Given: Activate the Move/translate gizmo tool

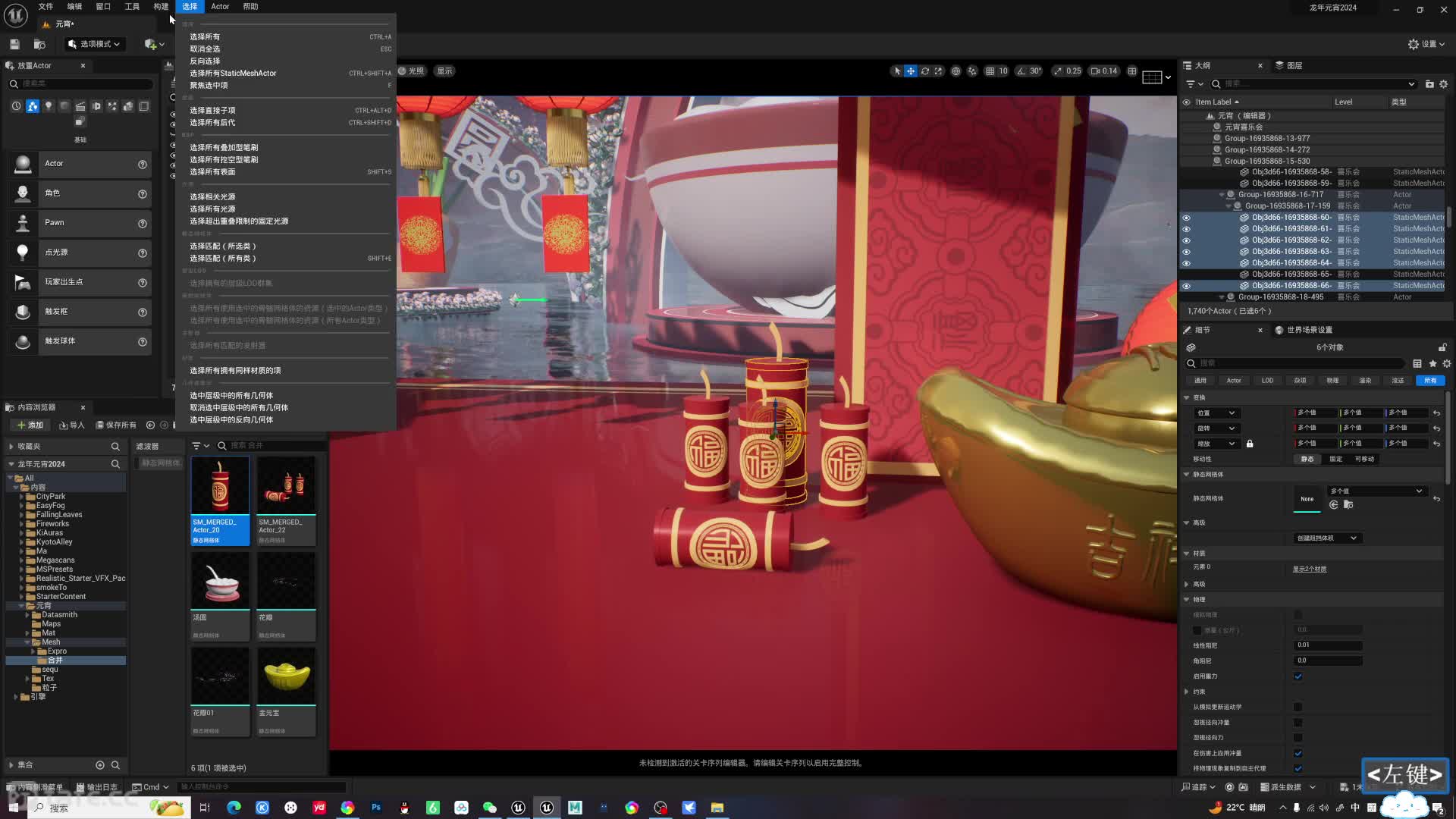Looking at the screenshot, I should click(911, 71).
